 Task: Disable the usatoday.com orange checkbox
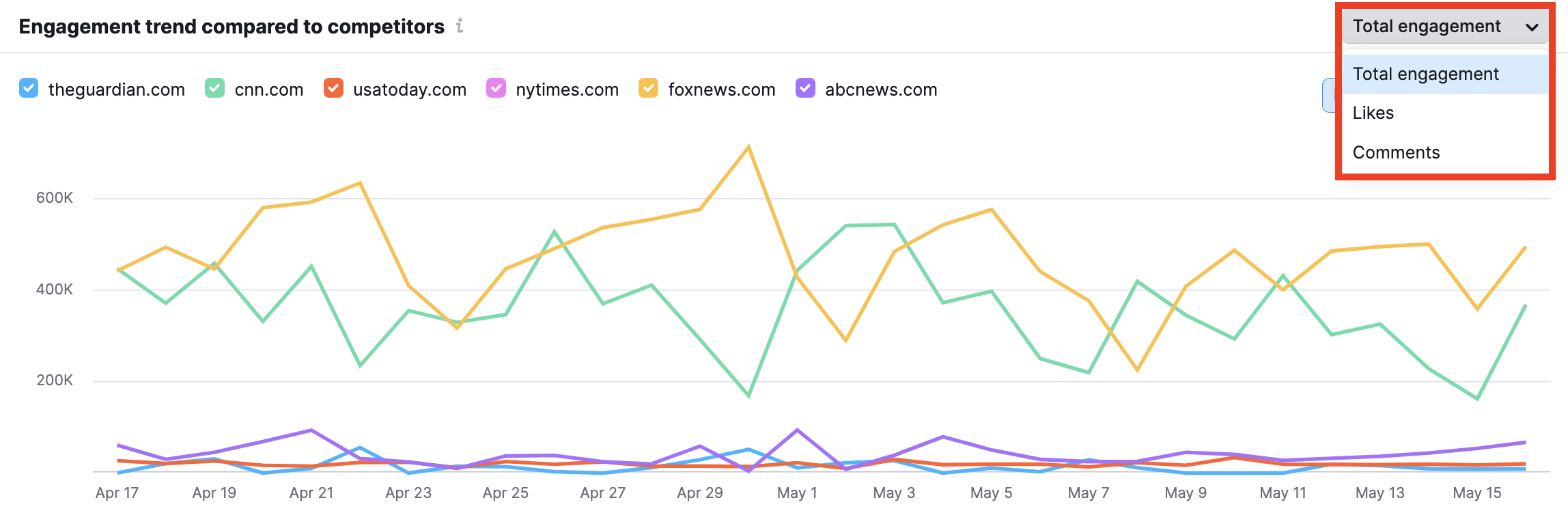click(333, 89)
